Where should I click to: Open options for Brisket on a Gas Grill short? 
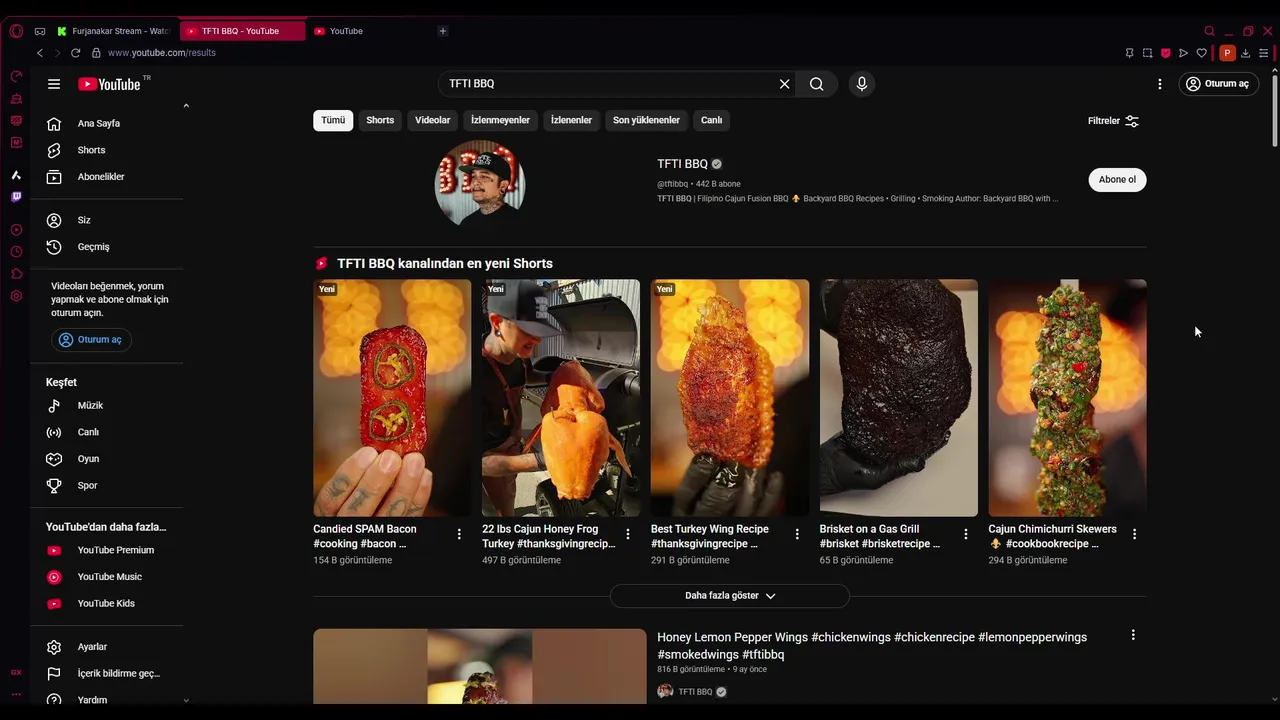pos(966,534)
